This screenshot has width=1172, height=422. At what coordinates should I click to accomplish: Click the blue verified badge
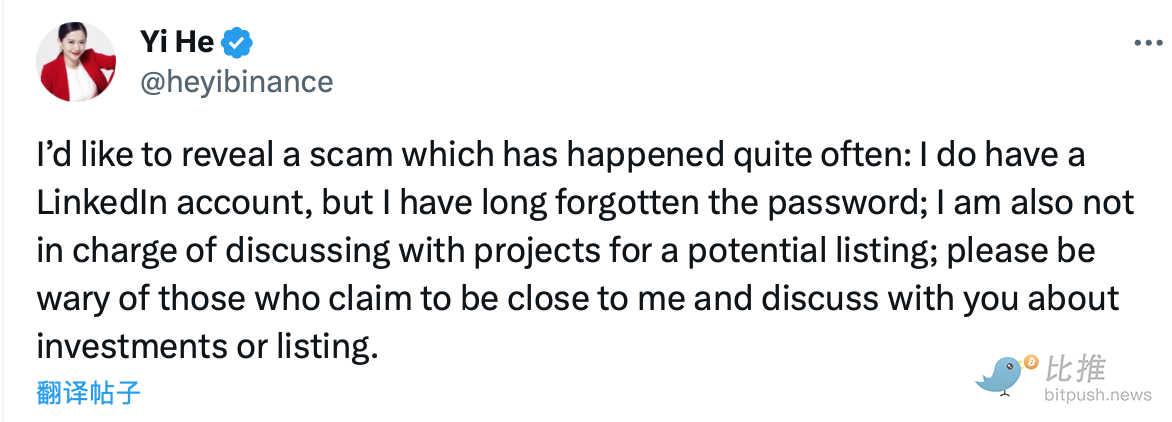[238, 43]
